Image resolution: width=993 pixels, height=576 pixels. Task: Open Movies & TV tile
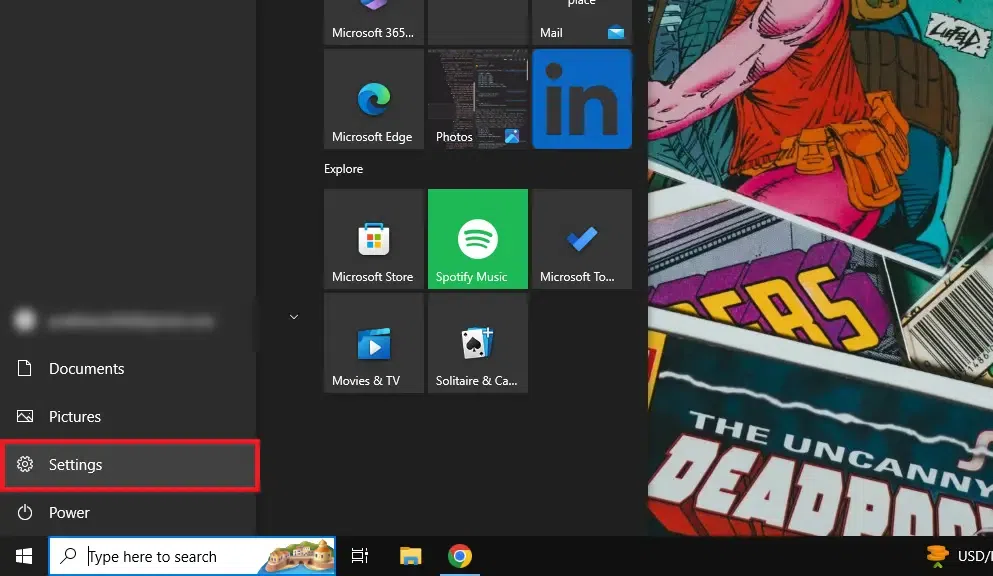pyautogui.click(x=374, y=343)
